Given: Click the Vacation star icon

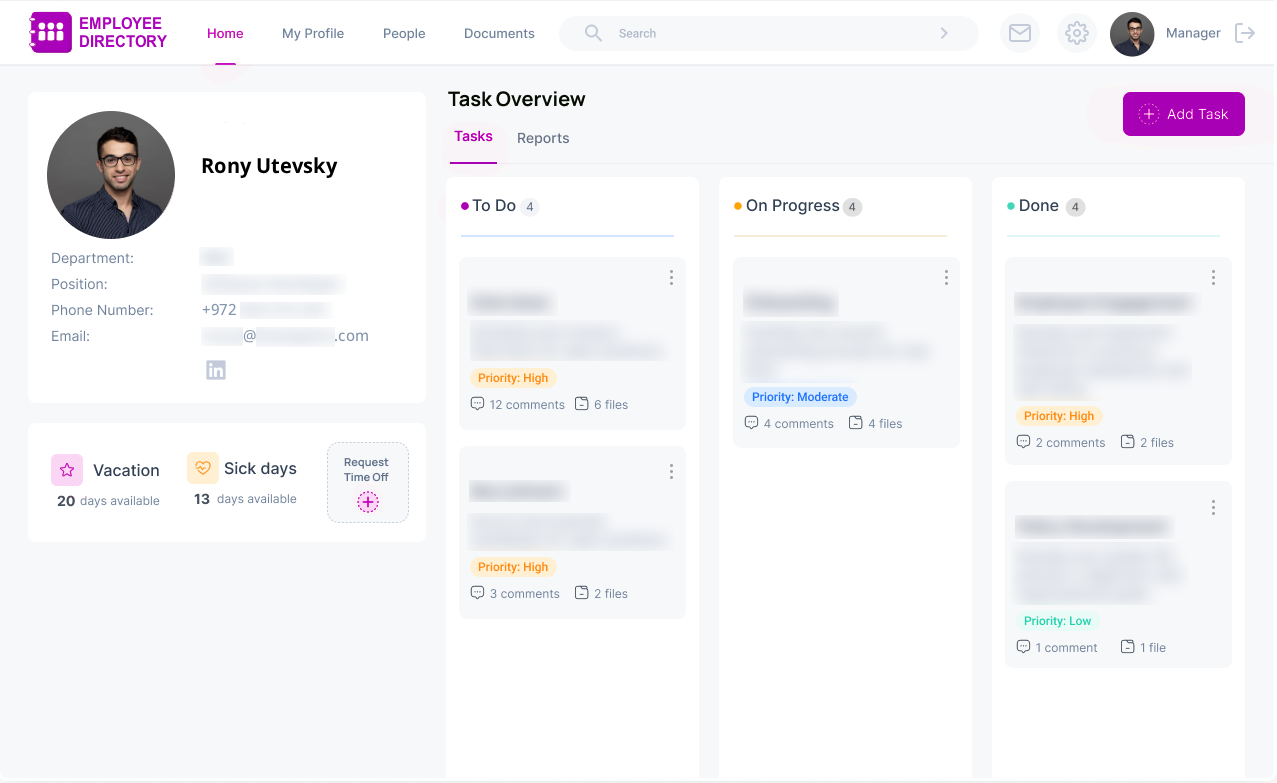Looking at the screenshot, I should click(x=66, y=468).
